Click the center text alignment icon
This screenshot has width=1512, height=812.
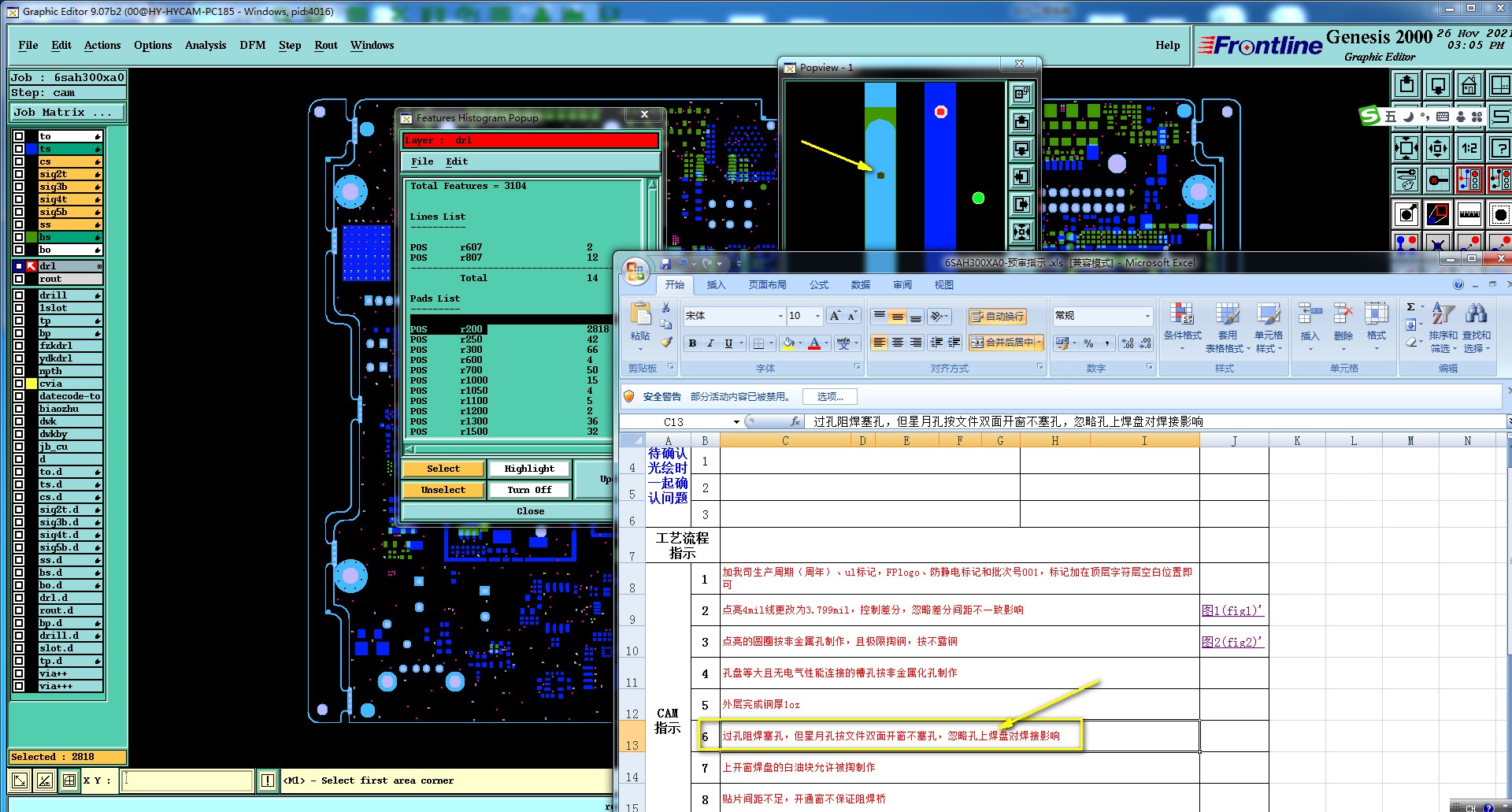point(897,343)
